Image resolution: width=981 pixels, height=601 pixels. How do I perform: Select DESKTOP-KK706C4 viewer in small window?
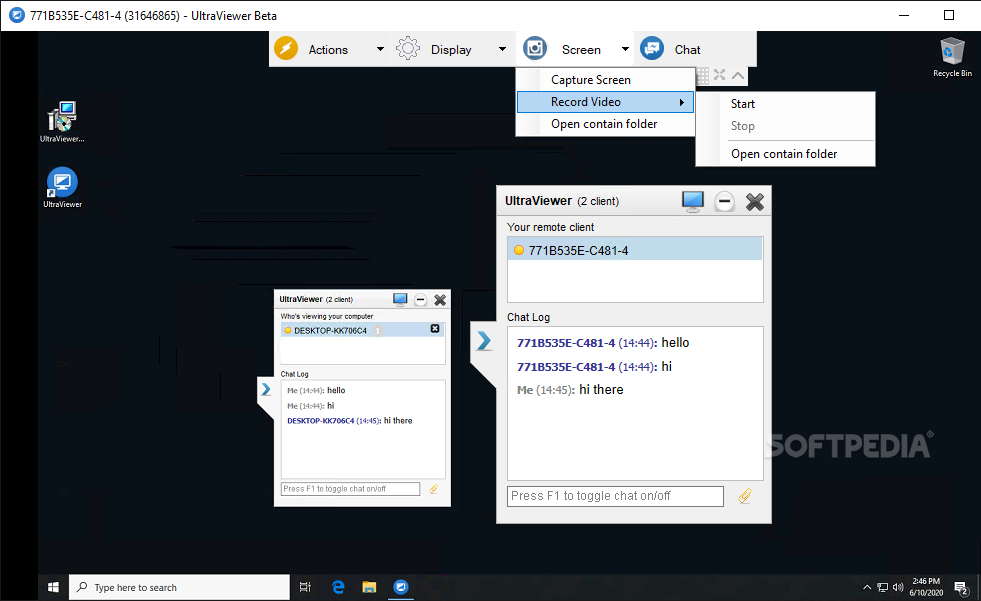362,330
